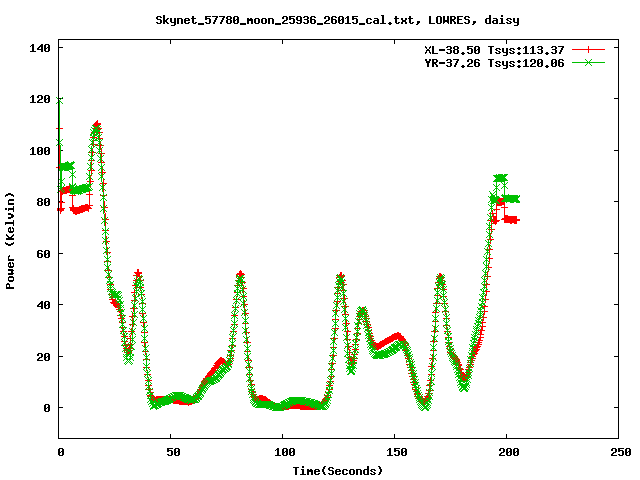The width and height of the screenshot is (640, 480).
Task: Click the y-axis tick label 40
Action: click(x=44, y=305)
